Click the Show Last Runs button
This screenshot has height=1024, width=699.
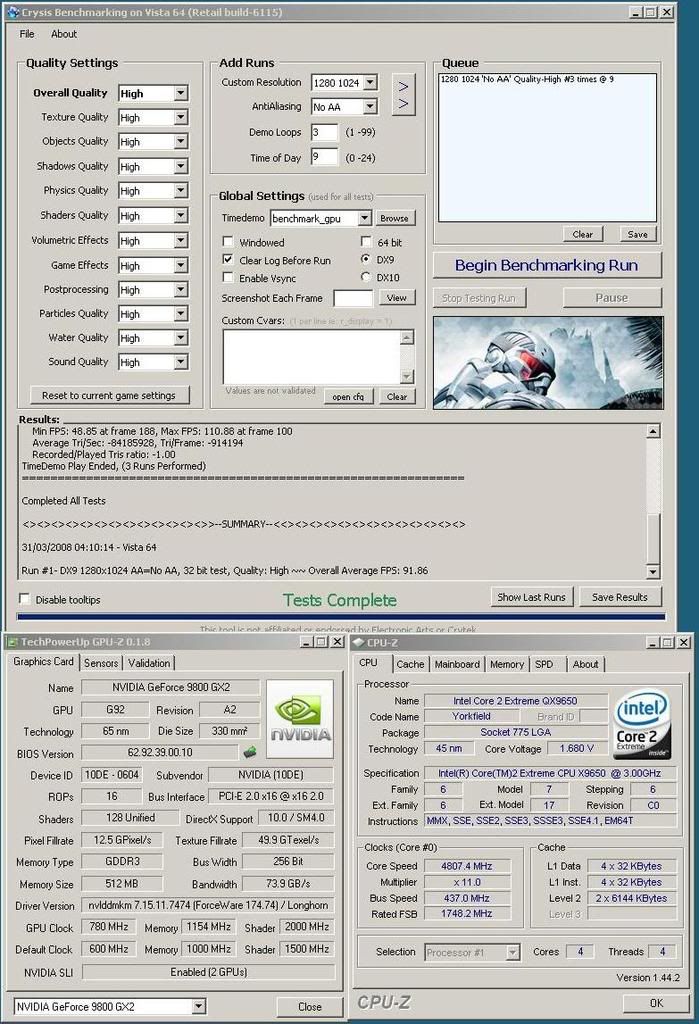click(531, 597)
